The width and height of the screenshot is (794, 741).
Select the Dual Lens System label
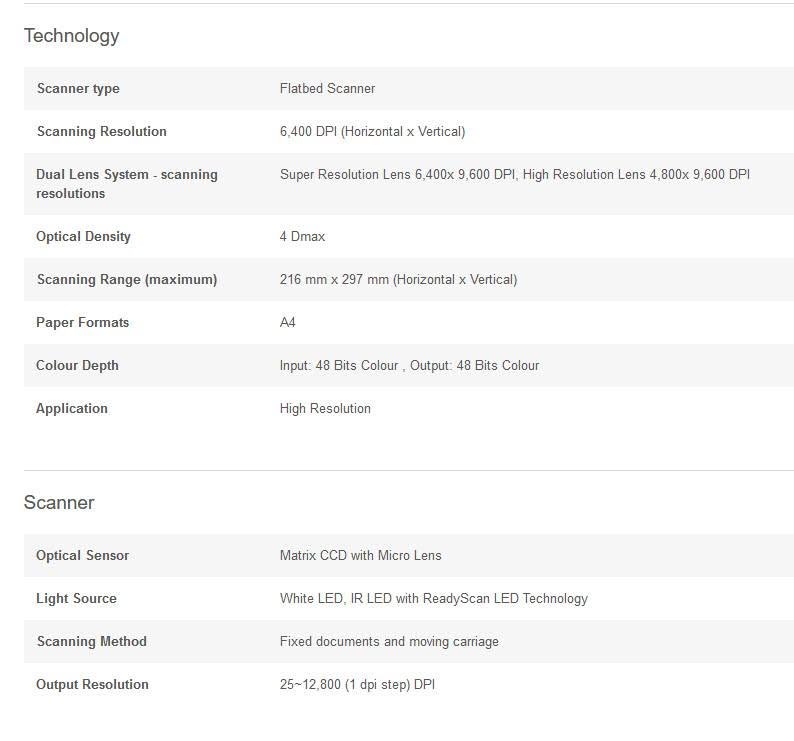(x=127, y=184)
